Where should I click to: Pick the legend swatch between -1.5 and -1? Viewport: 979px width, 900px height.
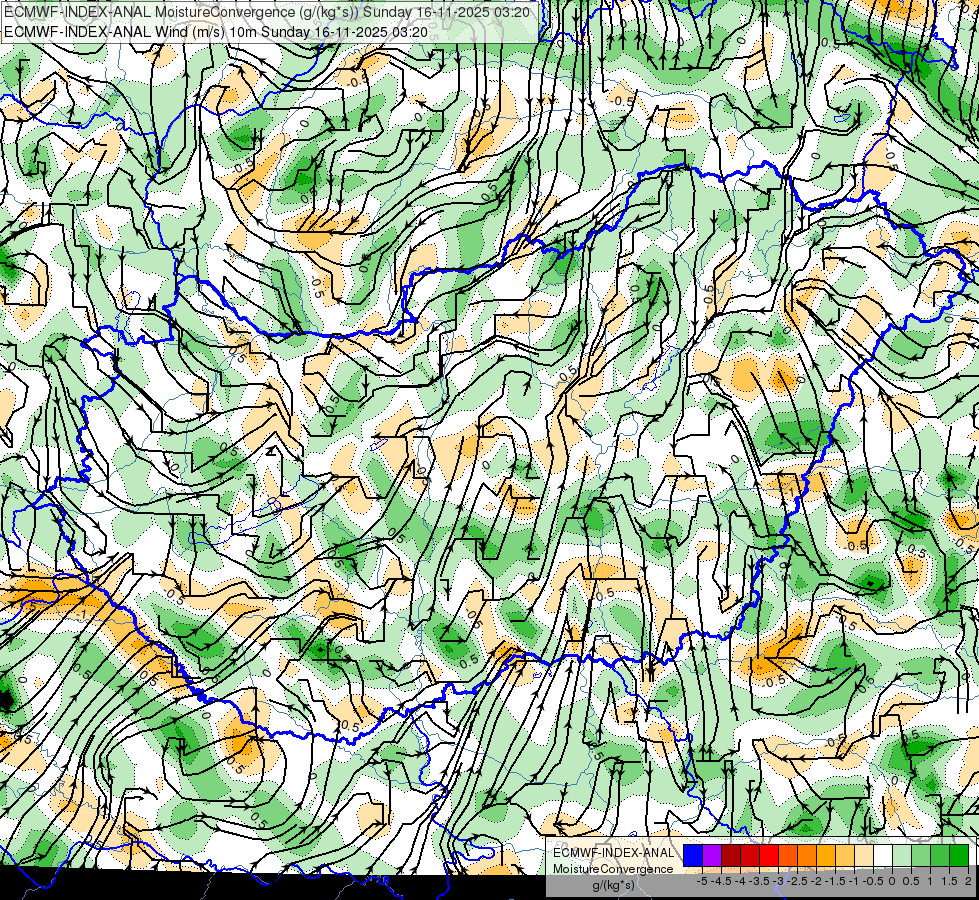(845, 856)
